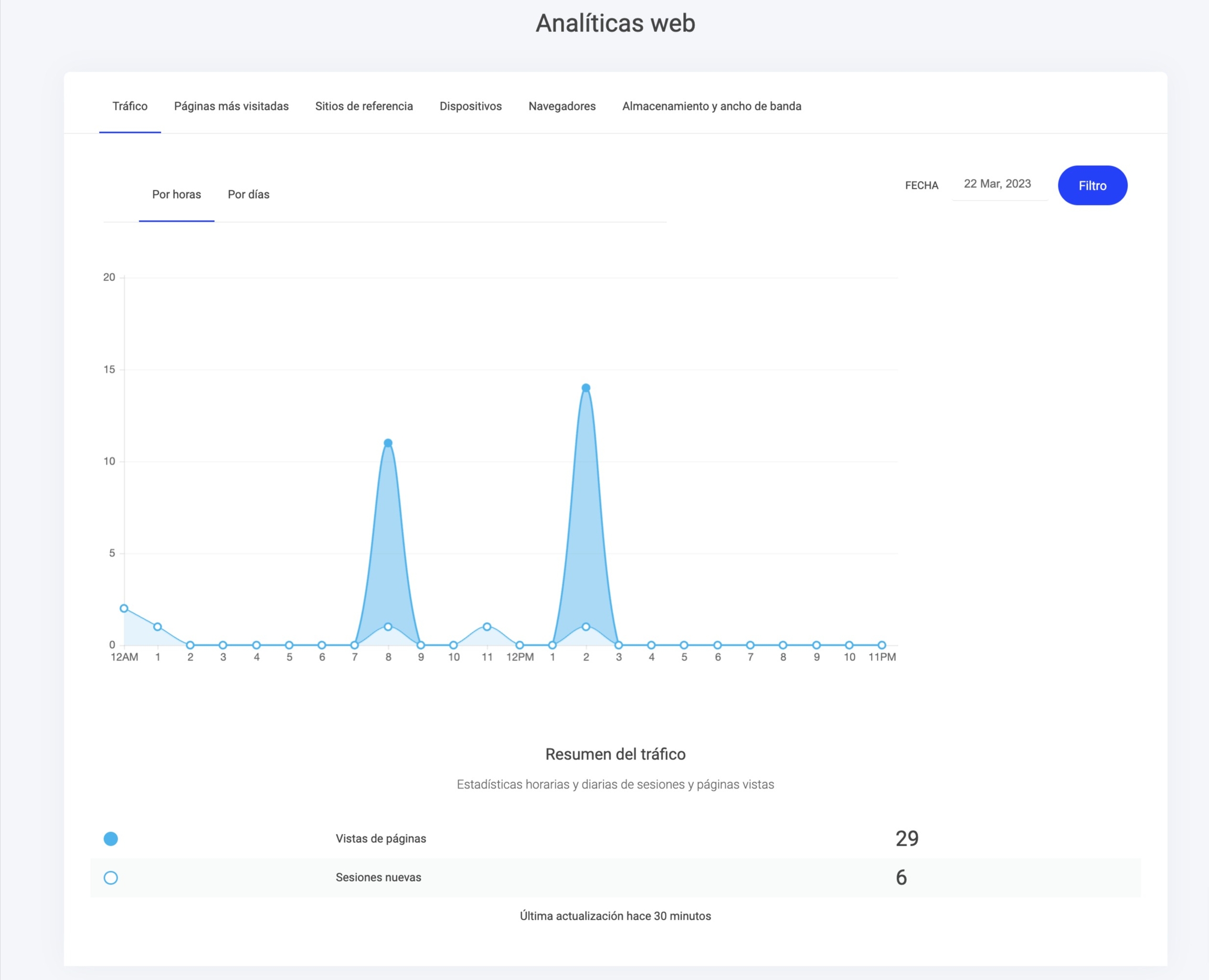Viewport: 1209px width, 980px height.
Task: Click the filled Vistas de páginas legend dot
Action: (x=111, y=839)
